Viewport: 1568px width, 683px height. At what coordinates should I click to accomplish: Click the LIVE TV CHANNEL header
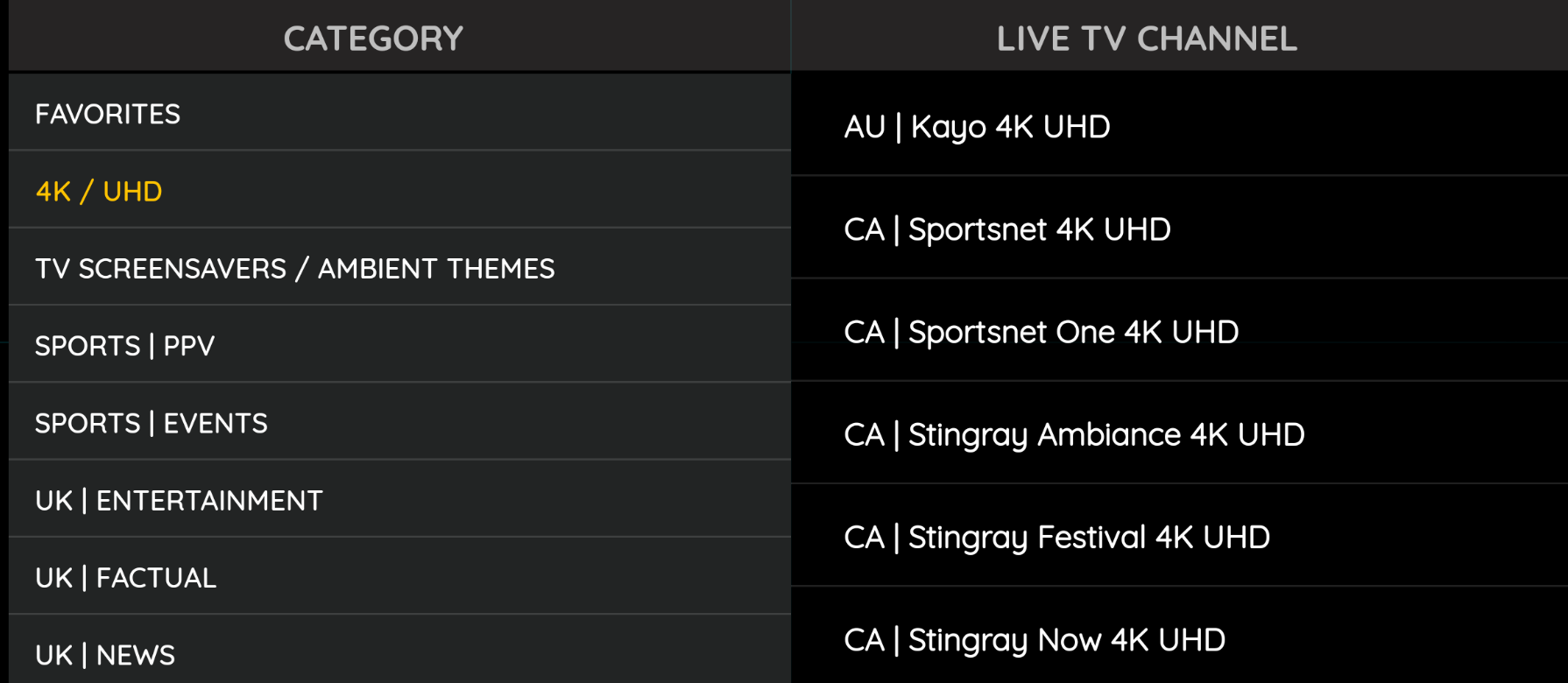pyautogui.click(x=1147, y=39)
